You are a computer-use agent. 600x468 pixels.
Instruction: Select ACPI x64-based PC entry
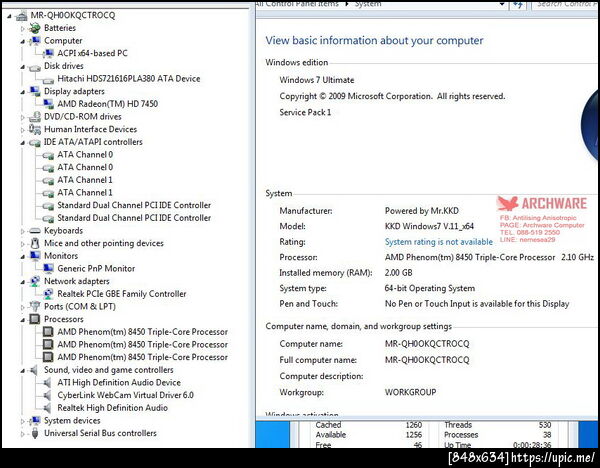[x=92, y=53]
